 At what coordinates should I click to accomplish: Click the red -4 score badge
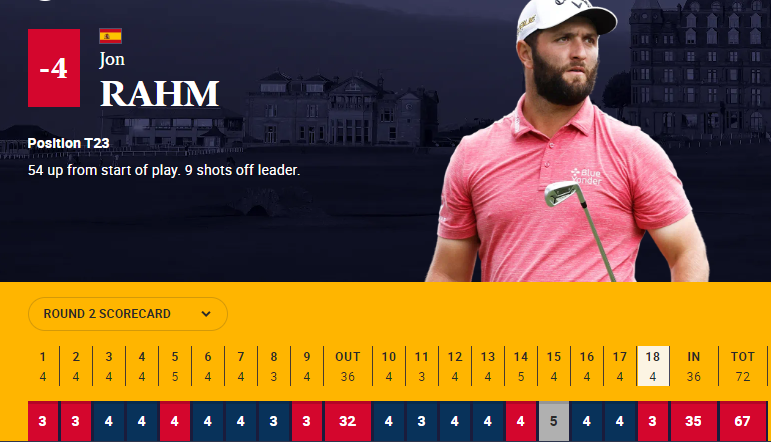tap(53, 69)
